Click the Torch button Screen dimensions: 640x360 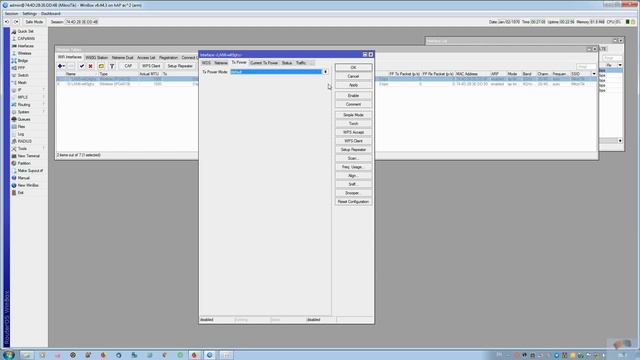(353, 124)
